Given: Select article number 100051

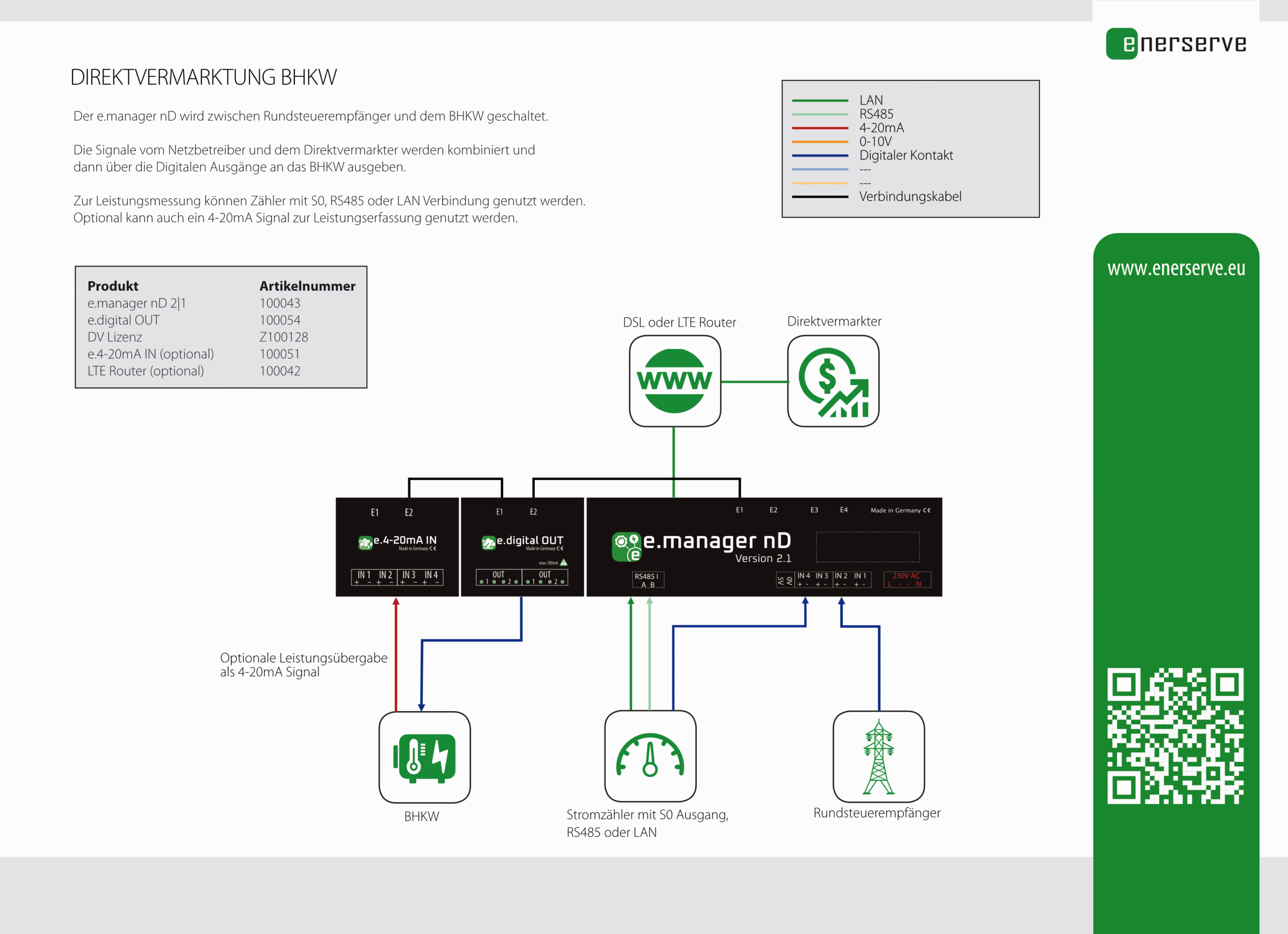Looking at the screenshot, I should pos(280,354).
